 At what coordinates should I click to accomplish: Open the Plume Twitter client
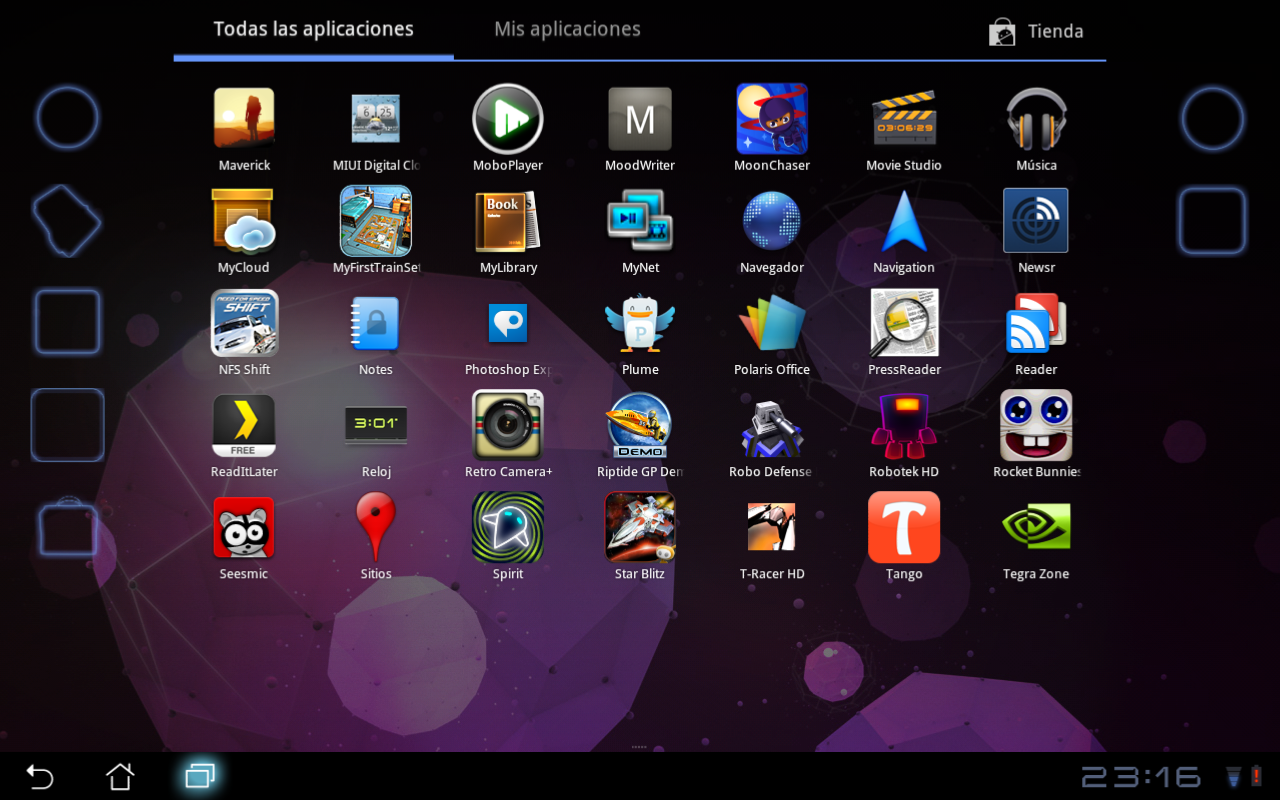coord(640,322)
